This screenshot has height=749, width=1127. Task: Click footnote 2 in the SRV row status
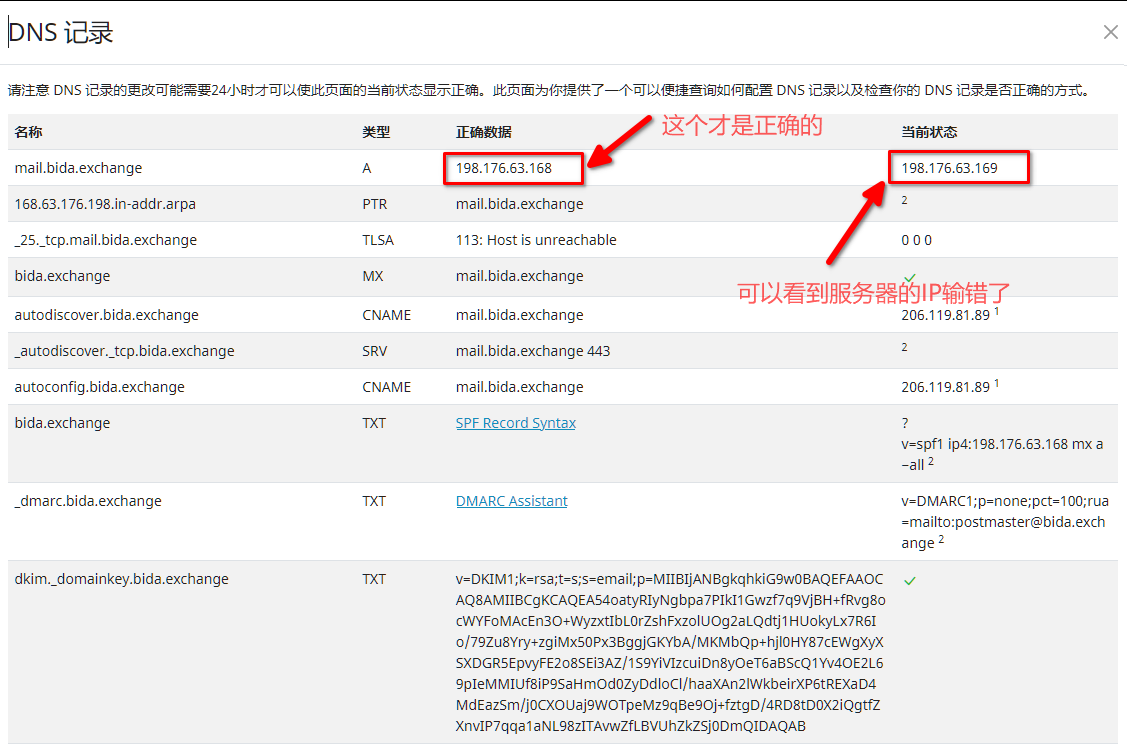[904, 348]
